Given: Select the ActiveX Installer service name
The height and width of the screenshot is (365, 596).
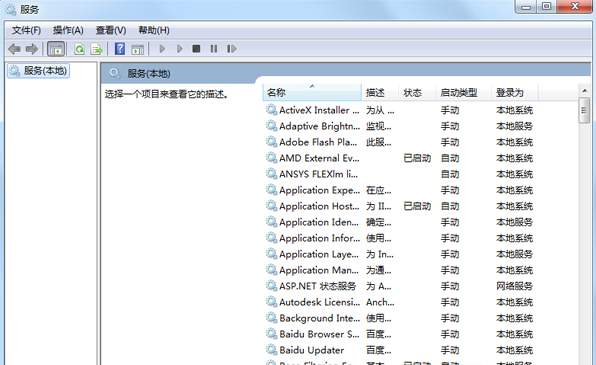Looking at the screenshot, I should click(319, 110).
